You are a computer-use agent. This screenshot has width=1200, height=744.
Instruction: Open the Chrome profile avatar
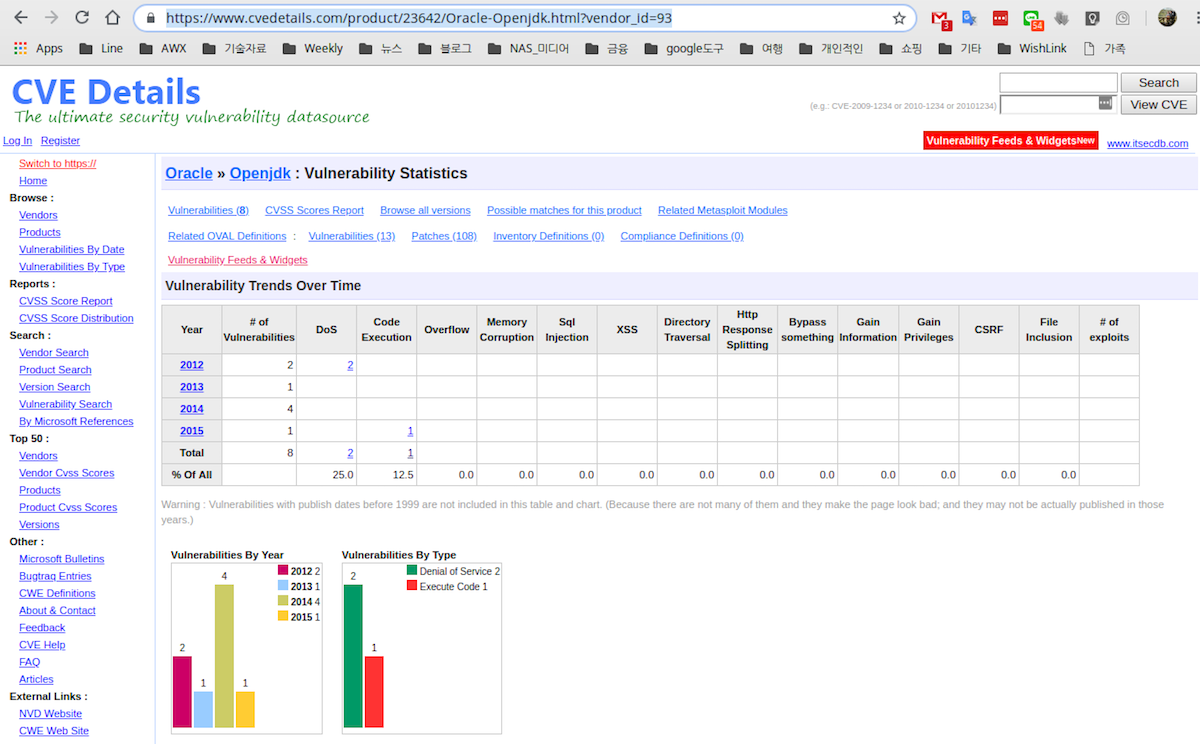point(1167,18)
